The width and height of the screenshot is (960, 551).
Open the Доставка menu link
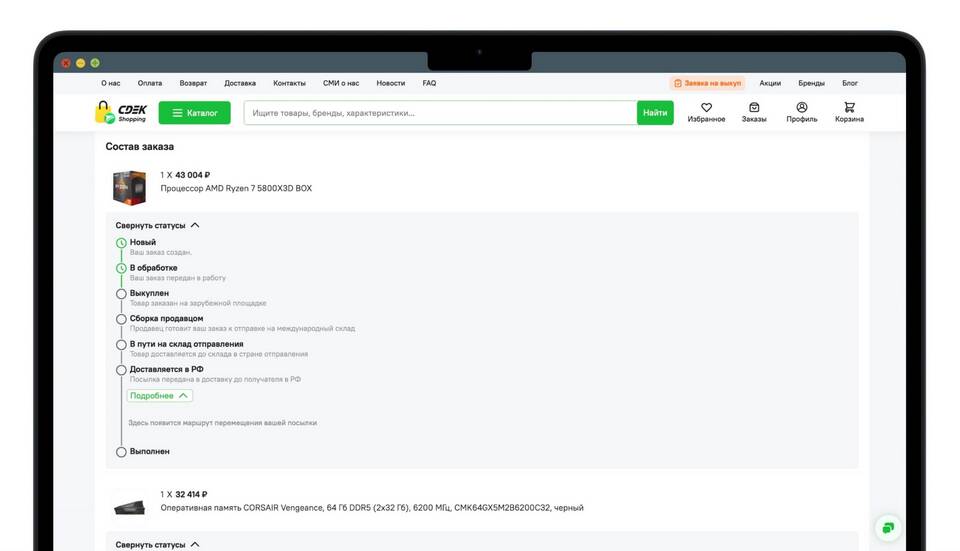click(240, 83)
